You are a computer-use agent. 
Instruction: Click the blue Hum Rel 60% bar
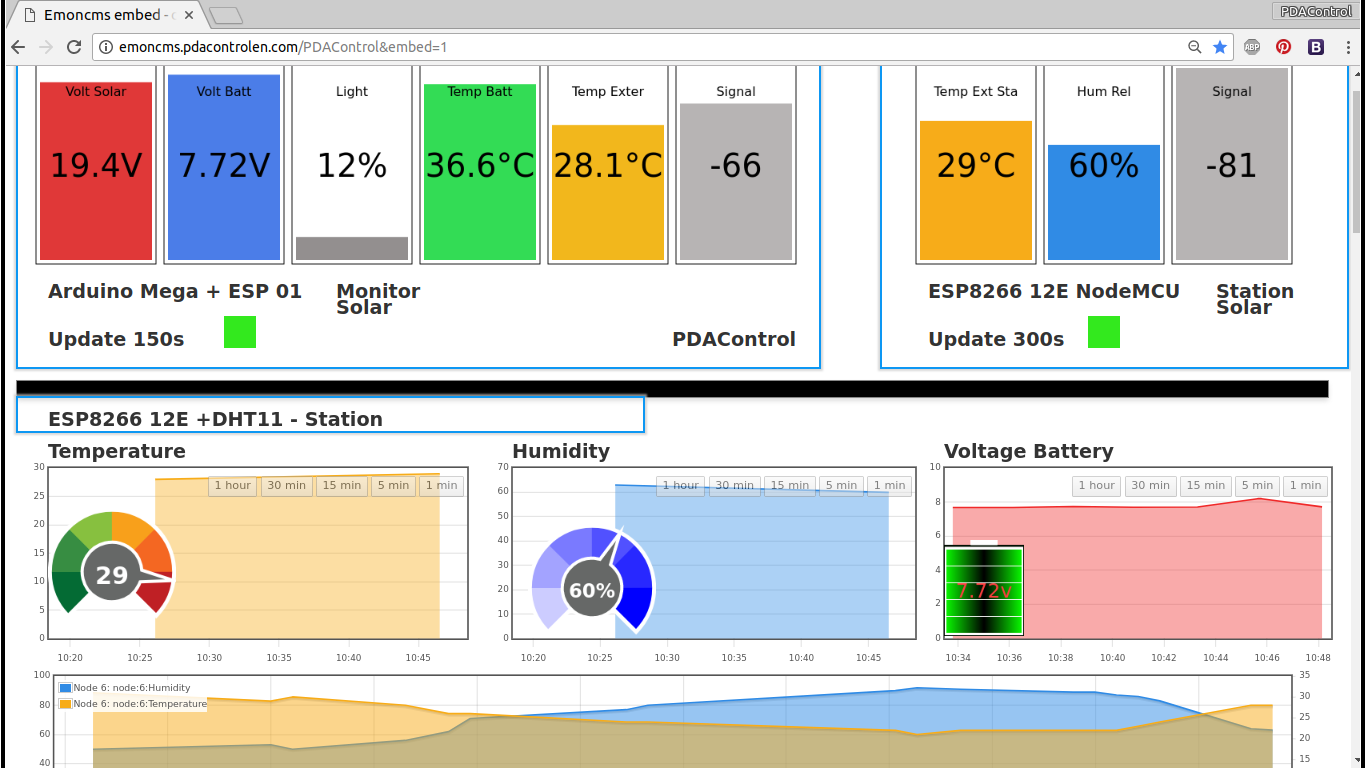[1104, 202]
